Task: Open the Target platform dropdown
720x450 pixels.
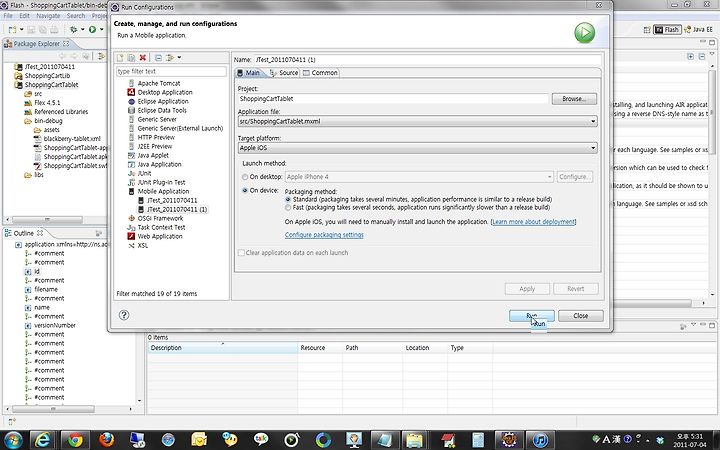Action: tap(417, 148)
